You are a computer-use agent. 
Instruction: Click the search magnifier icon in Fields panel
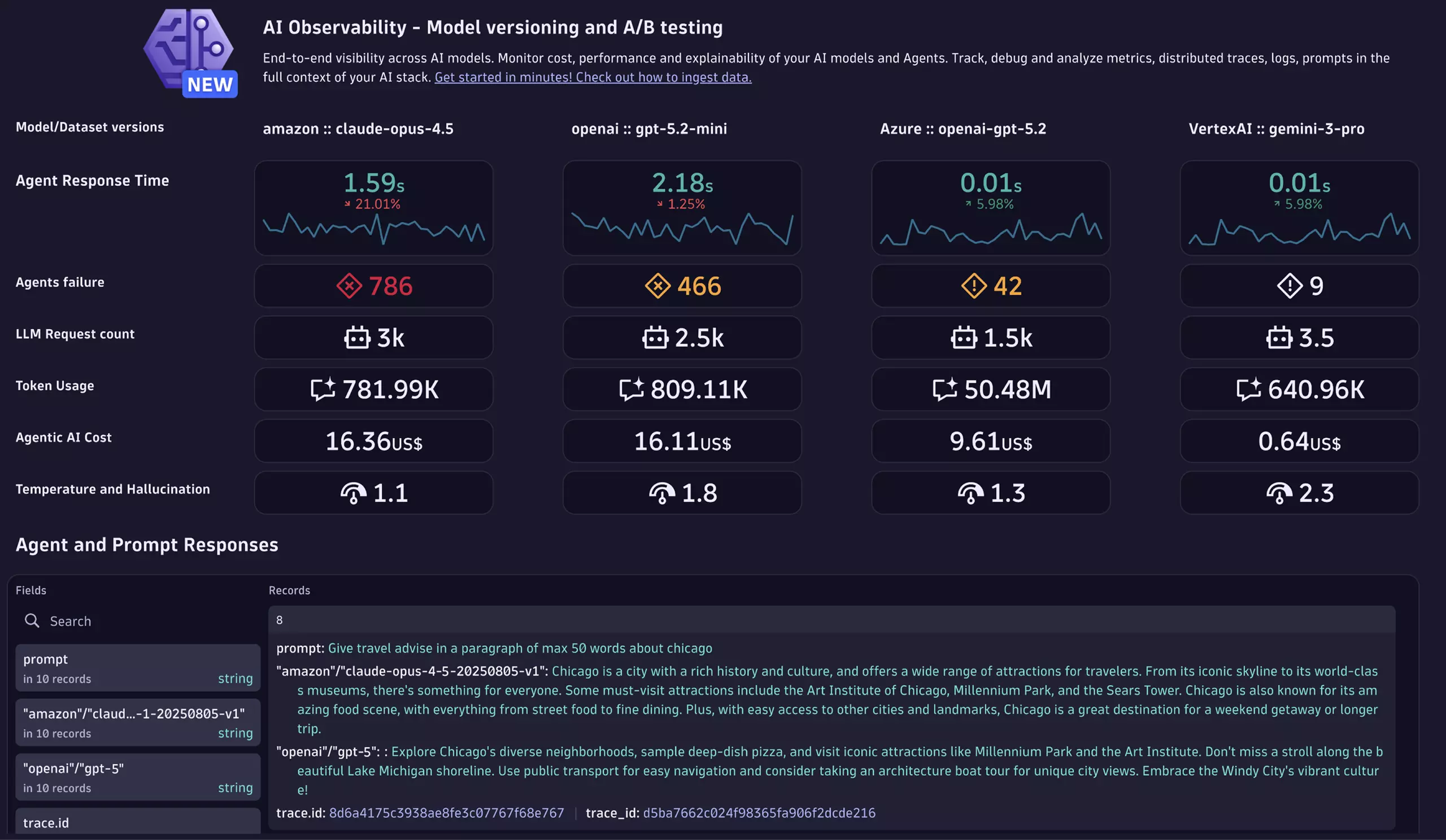pyautogui.click(x=32, y=620)
